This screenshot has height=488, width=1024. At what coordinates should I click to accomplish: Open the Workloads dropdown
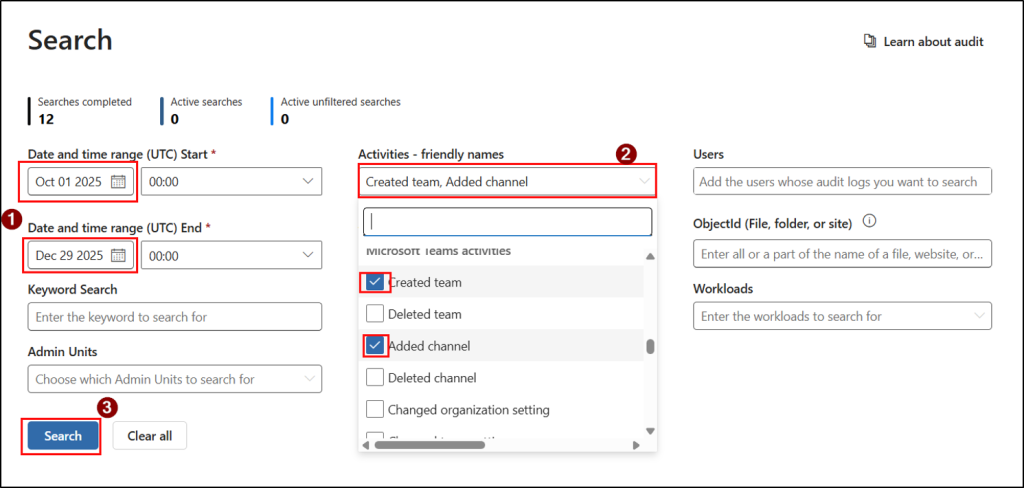(x=977, y=317)
